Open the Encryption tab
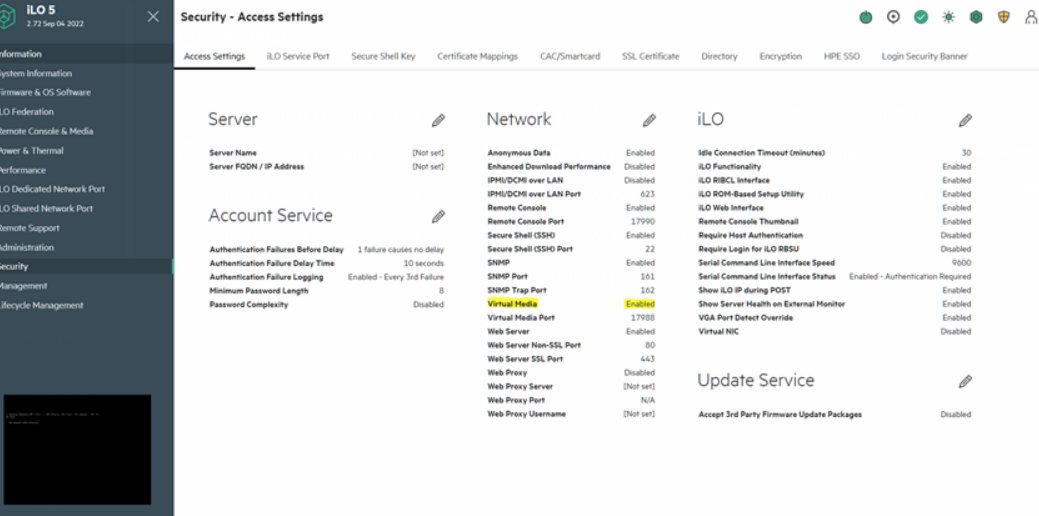1039x516 pixels. coord(781,56)
